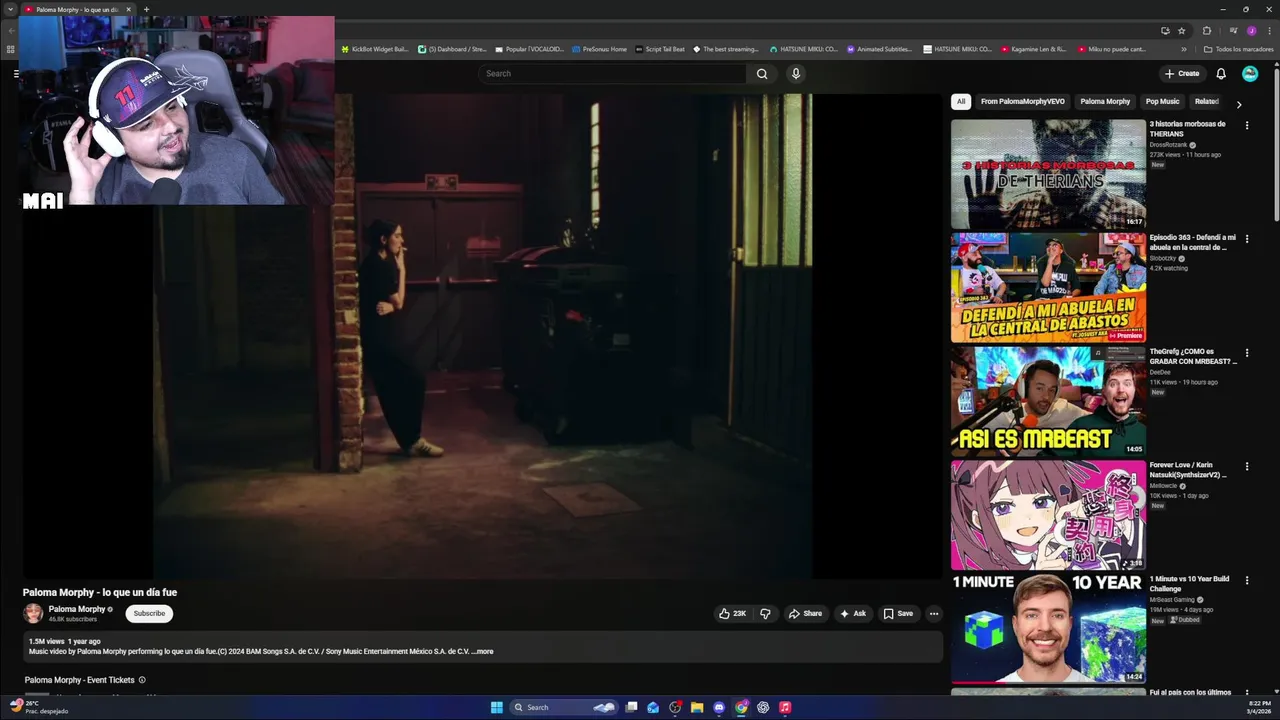Dislike the Paloma Morphy video
The height and width of the screenshot is (720, 1280).
click(765, 613)
